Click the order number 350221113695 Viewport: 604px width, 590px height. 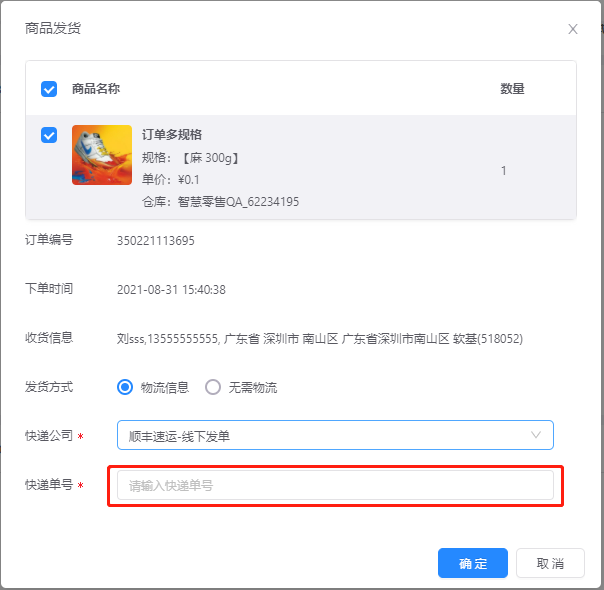tap(156, 241)
